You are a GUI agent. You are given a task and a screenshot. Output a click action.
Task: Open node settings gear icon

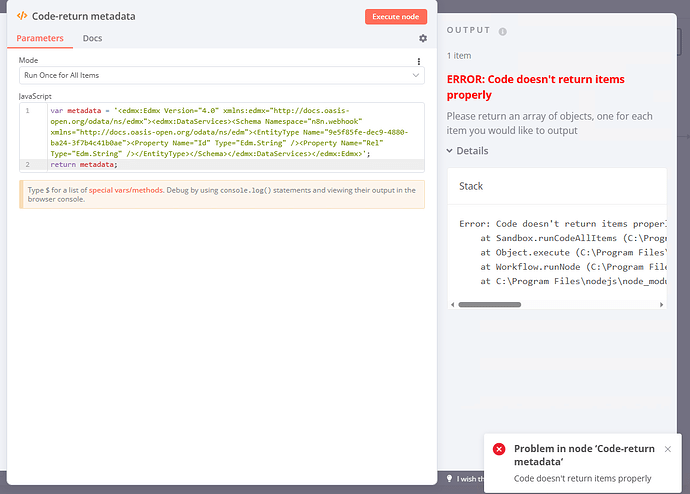(422, 39)
